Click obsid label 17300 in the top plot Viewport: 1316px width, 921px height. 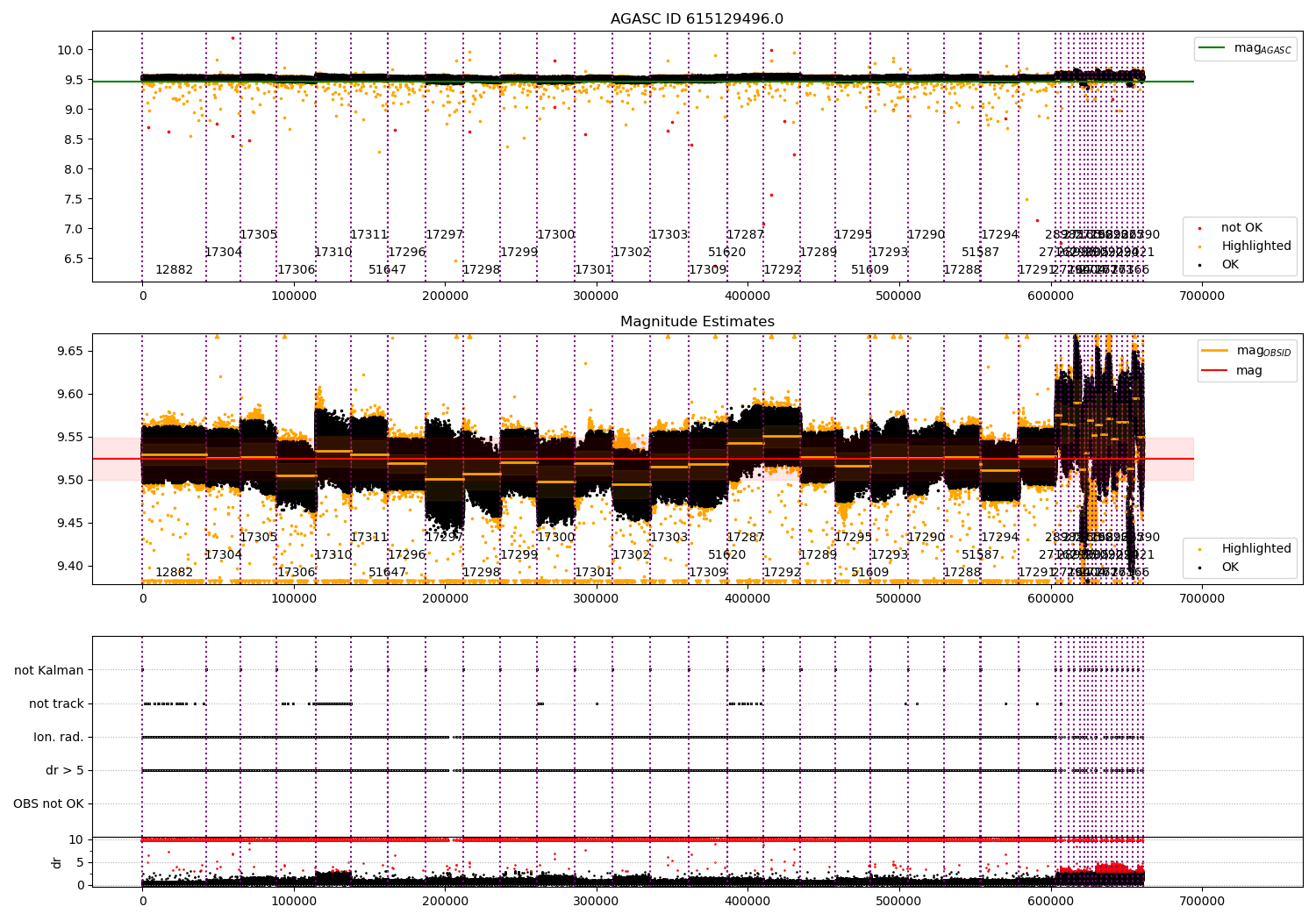tap(555, 235)
